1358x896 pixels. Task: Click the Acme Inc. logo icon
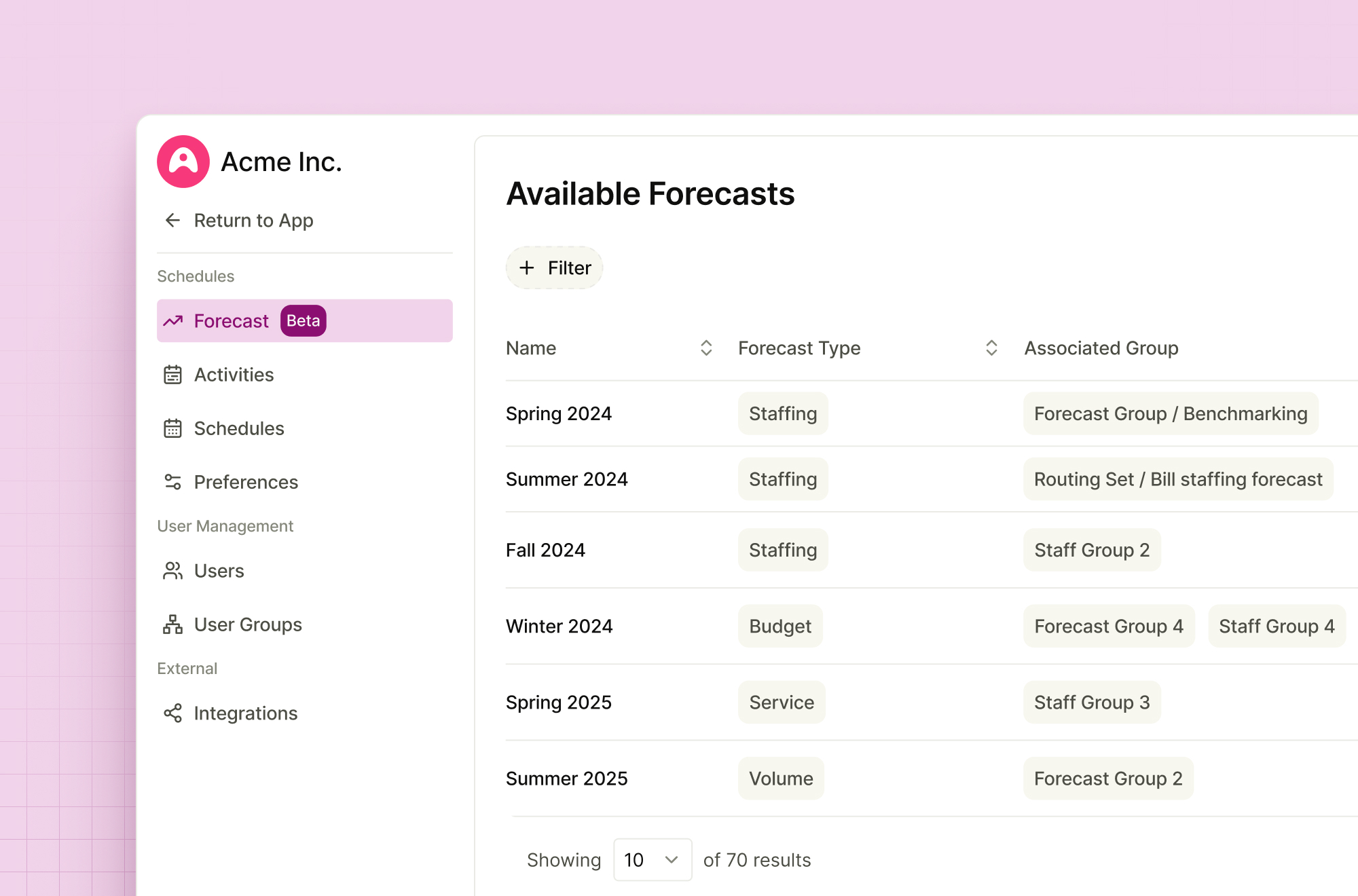coord(183,162)
